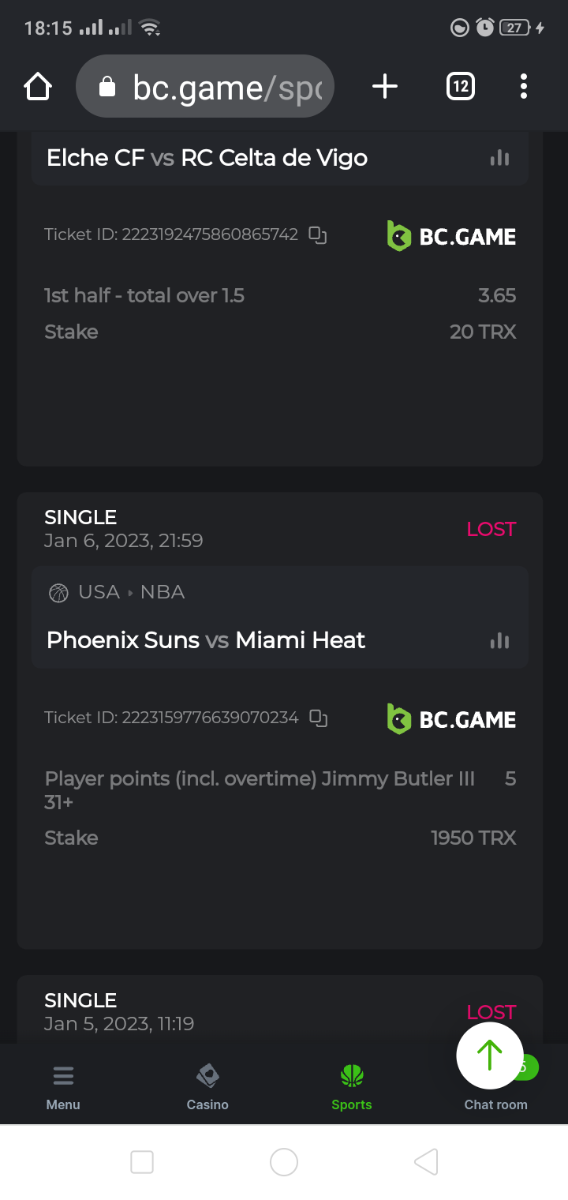Click the bc.game address bar

click(205, 87)
